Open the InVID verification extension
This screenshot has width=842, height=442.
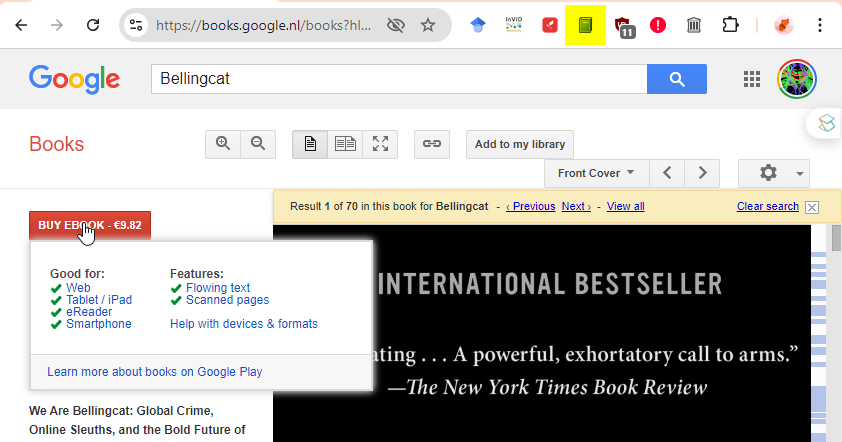[514, 25]
